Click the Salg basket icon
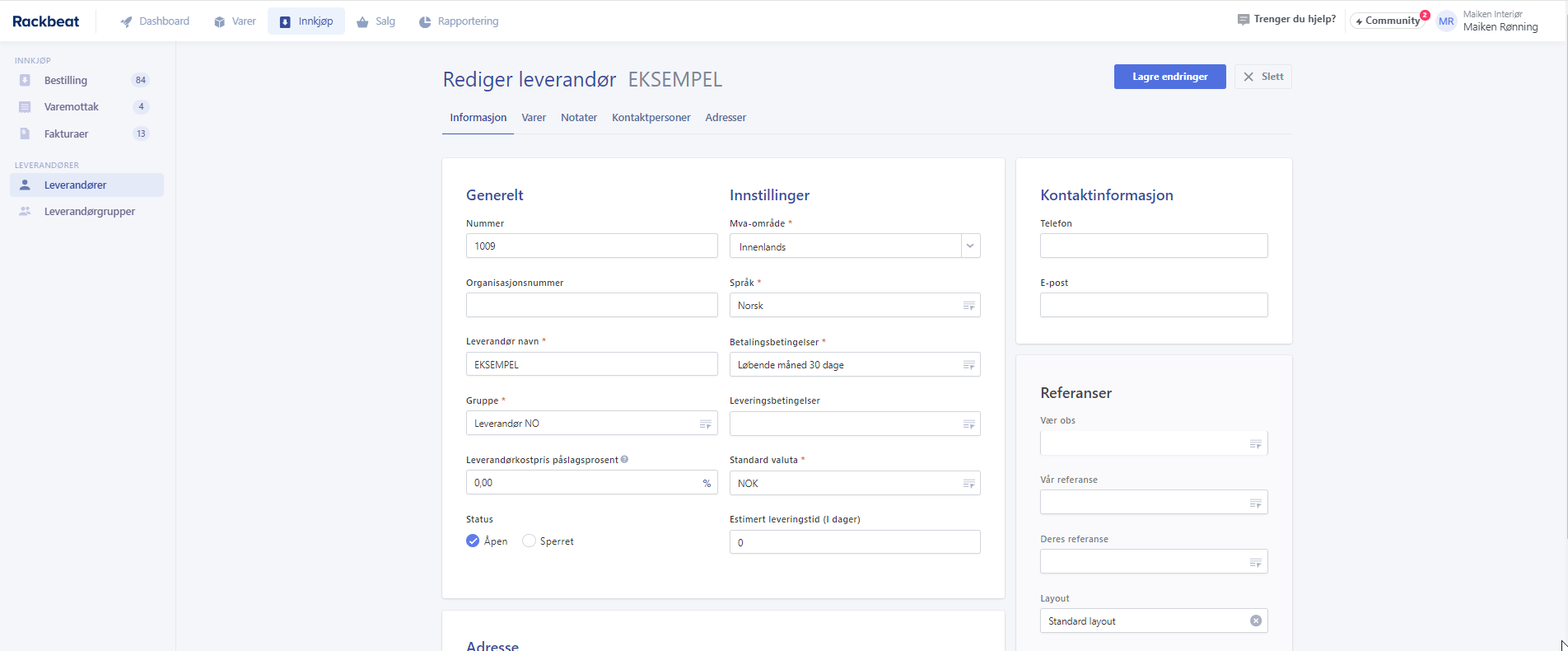Image resolution: width=1568 pixels, height=651 pixels. pyautogui.click(x=362, y=21)
